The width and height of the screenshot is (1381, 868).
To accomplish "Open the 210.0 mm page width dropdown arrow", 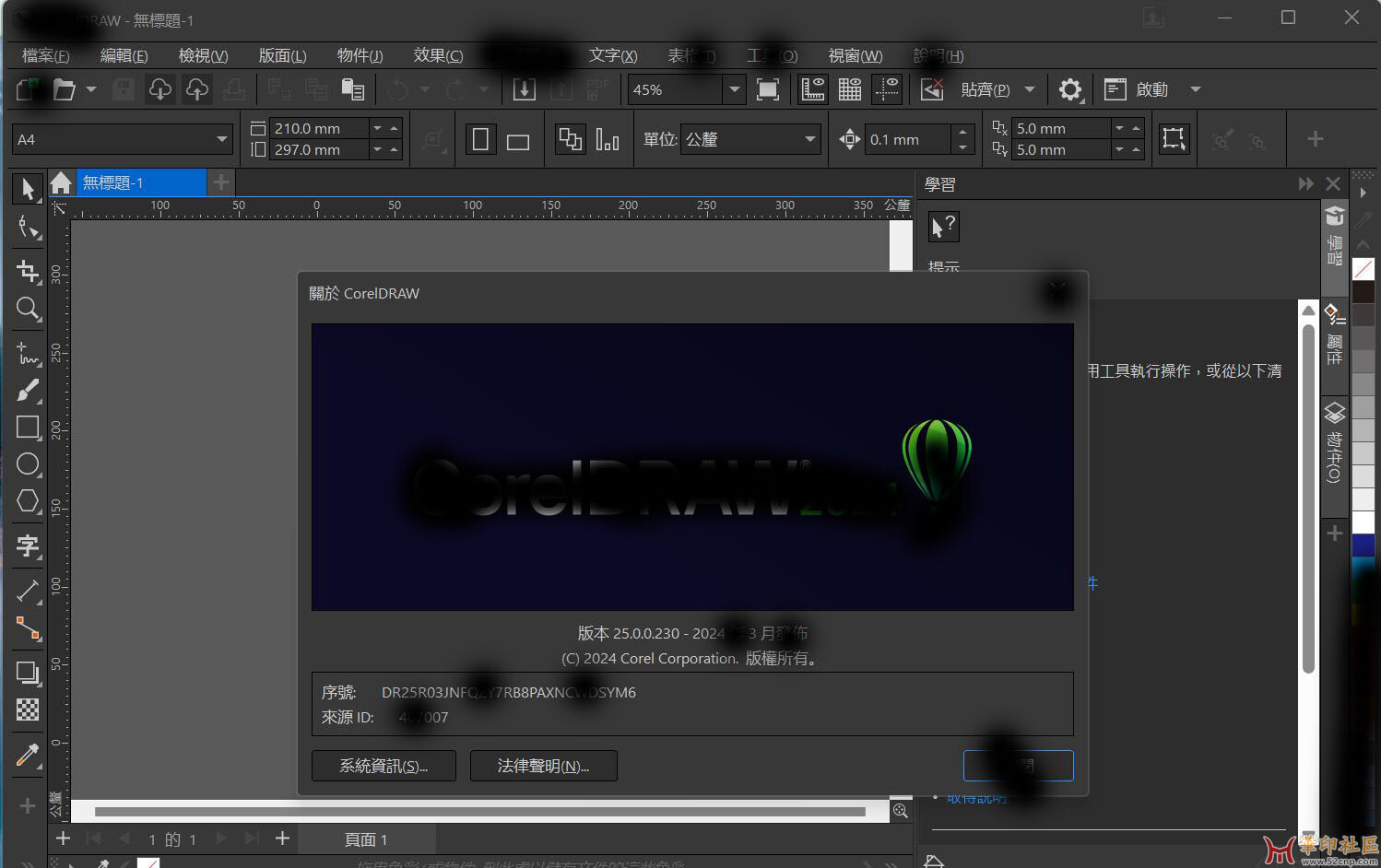I will 377,128.
